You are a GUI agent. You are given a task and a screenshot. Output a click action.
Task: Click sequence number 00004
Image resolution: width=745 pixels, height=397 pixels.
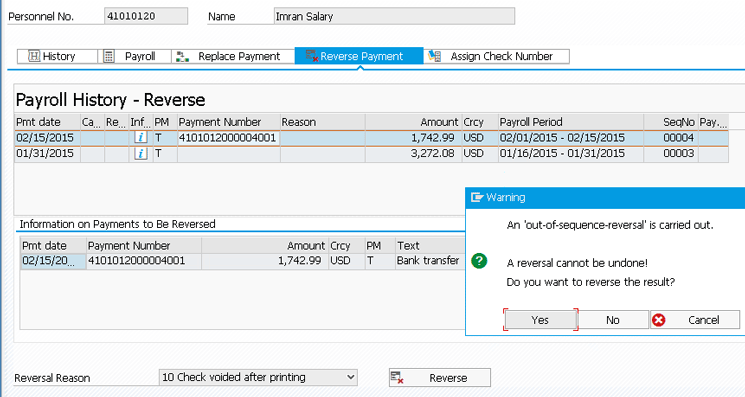tap(671, 138)
